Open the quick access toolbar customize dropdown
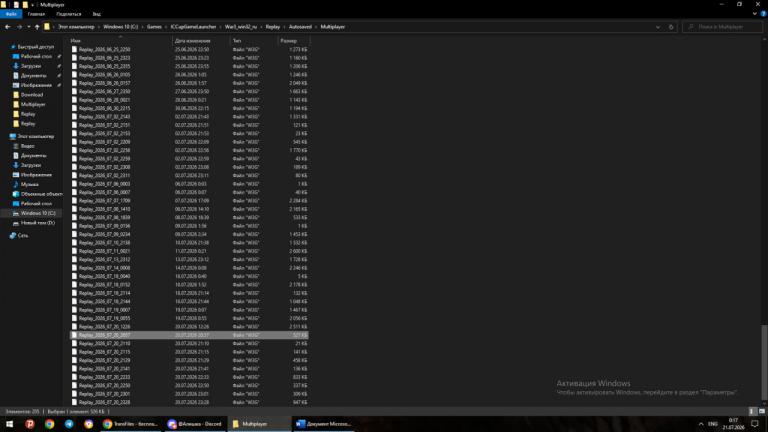 33,5
